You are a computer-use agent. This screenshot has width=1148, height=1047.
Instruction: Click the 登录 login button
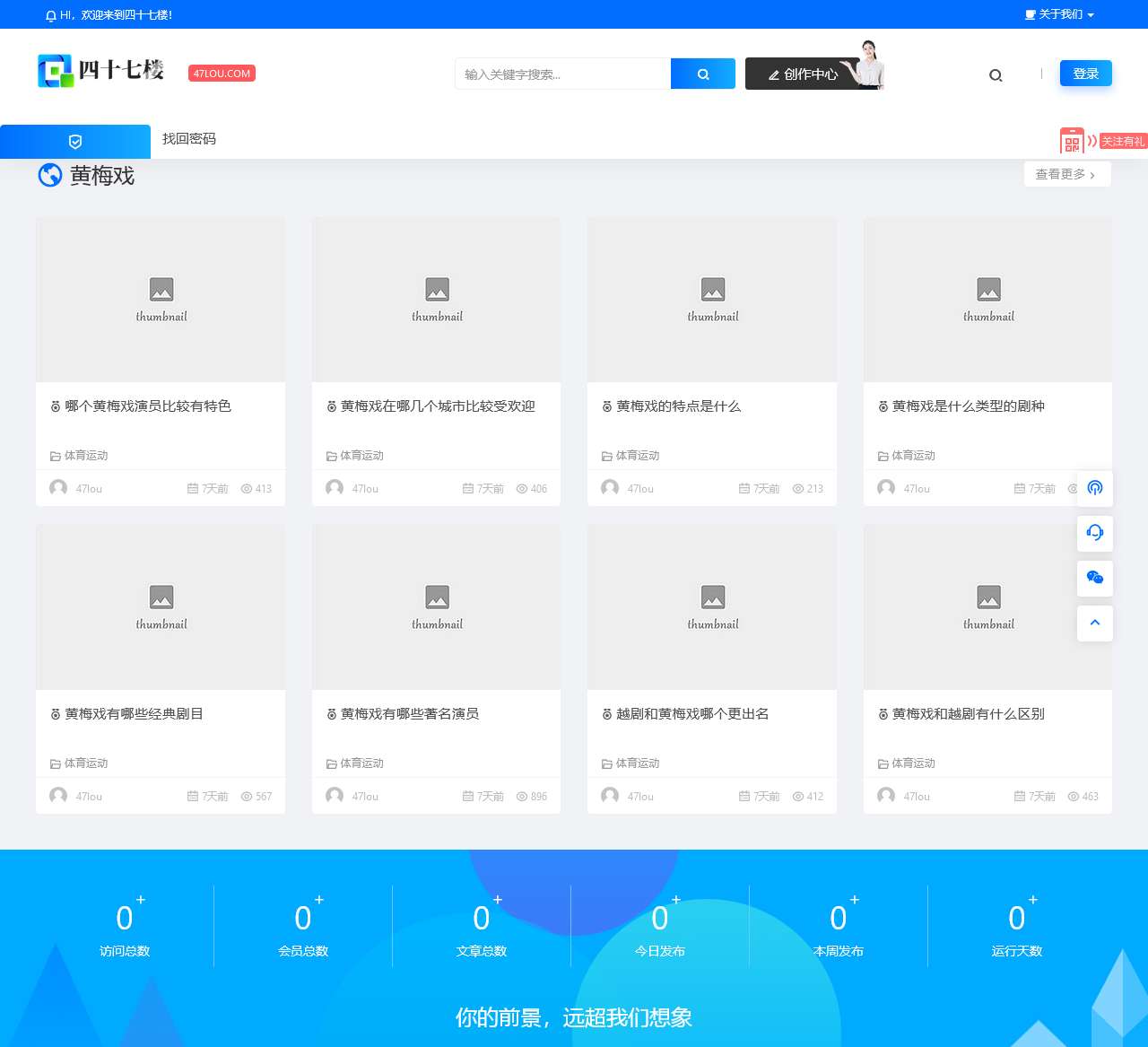click(x=1085, y=74)
